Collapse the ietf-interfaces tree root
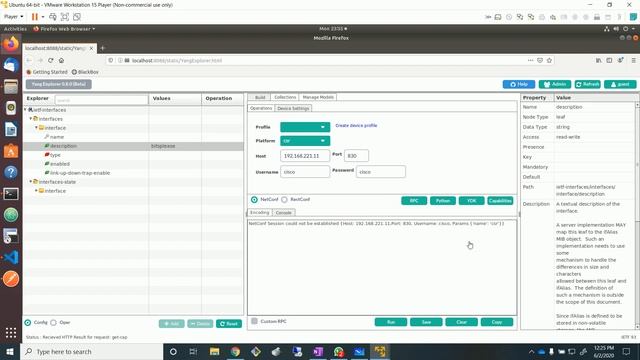640x360 pixels. [26, 110]
